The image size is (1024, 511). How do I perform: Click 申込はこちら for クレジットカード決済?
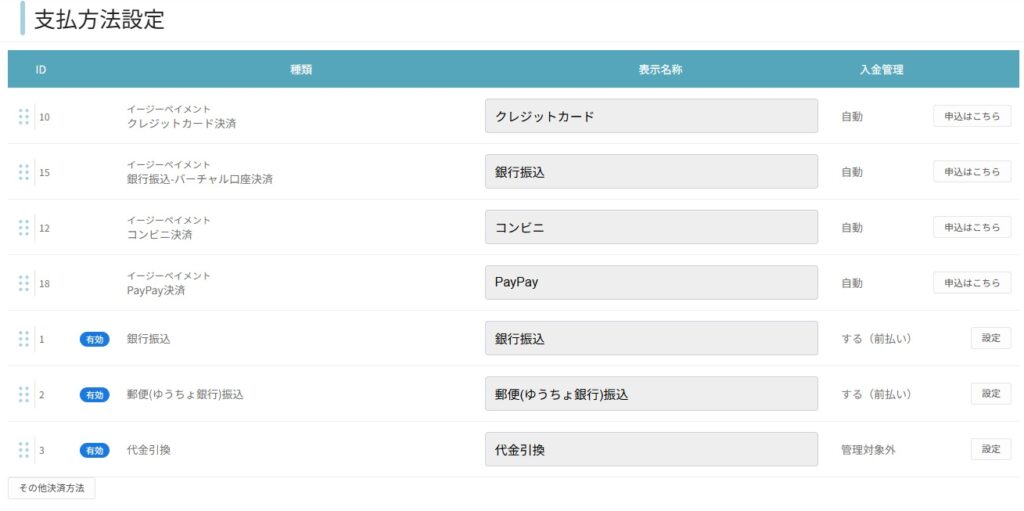pyautogui.click(x=971, y=116)
